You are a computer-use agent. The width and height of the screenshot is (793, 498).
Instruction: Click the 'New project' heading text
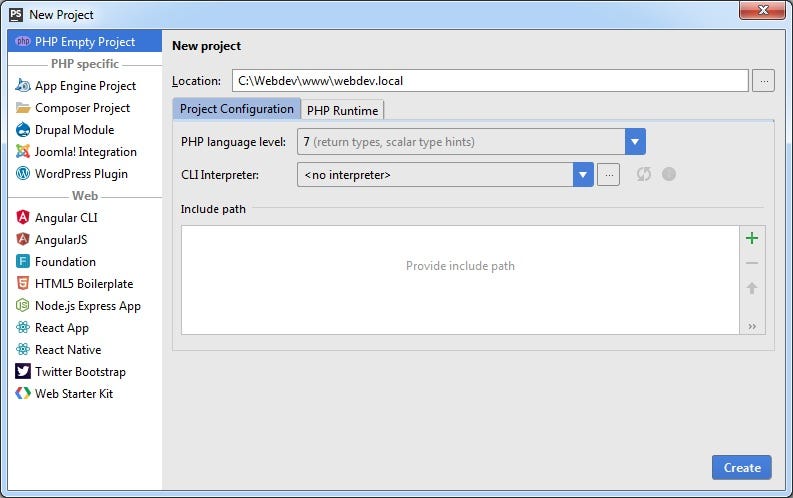(206, 46)
